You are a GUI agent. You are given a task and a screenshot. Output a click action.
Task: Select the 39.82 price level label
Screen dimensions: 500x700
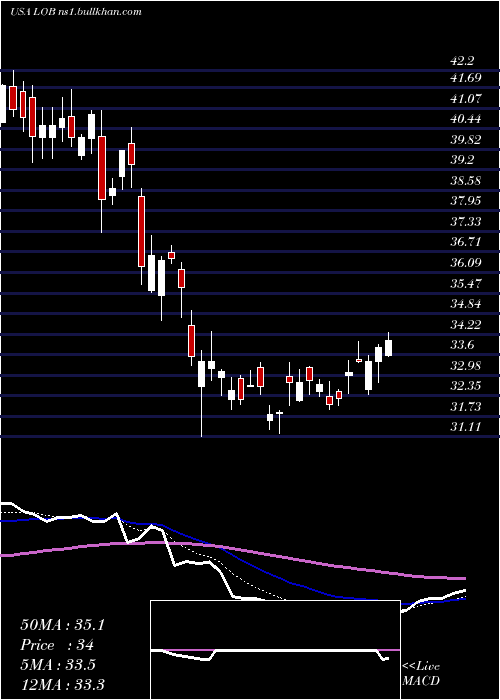click(x=466, y=140)
